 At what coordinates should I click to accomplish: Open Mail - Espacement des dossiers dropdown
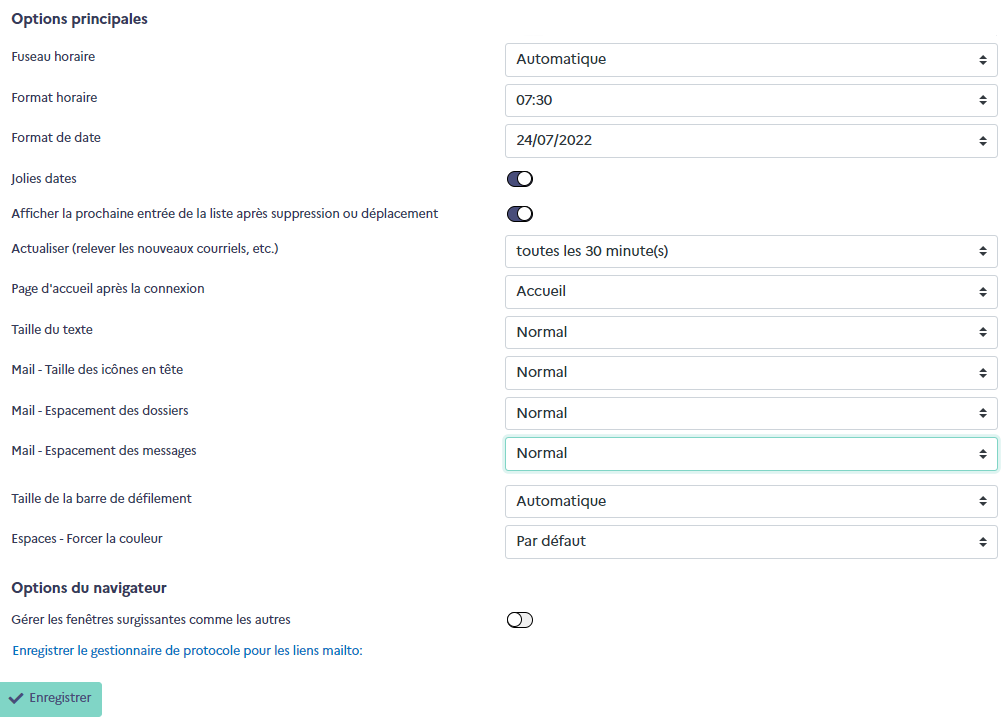click(751, 413)
